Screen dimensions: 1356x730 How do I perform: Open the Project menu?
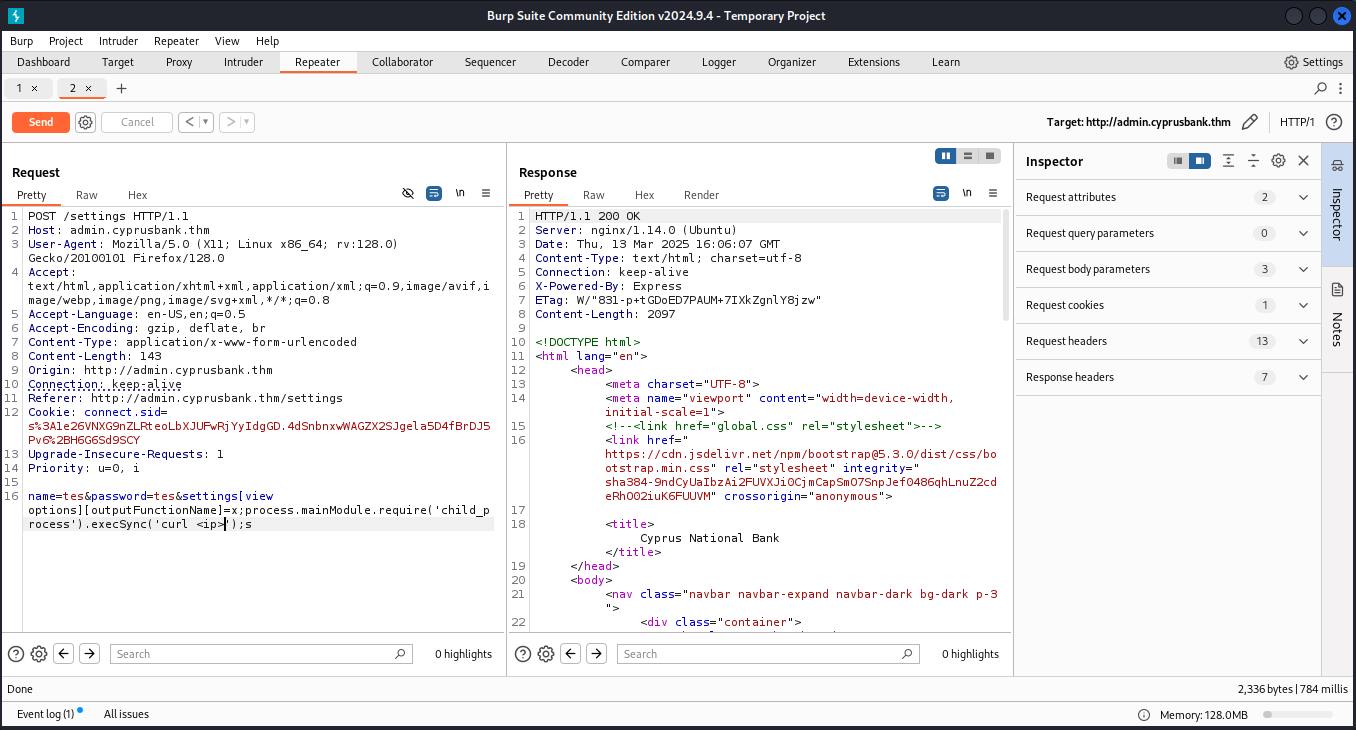coord(66,41)
